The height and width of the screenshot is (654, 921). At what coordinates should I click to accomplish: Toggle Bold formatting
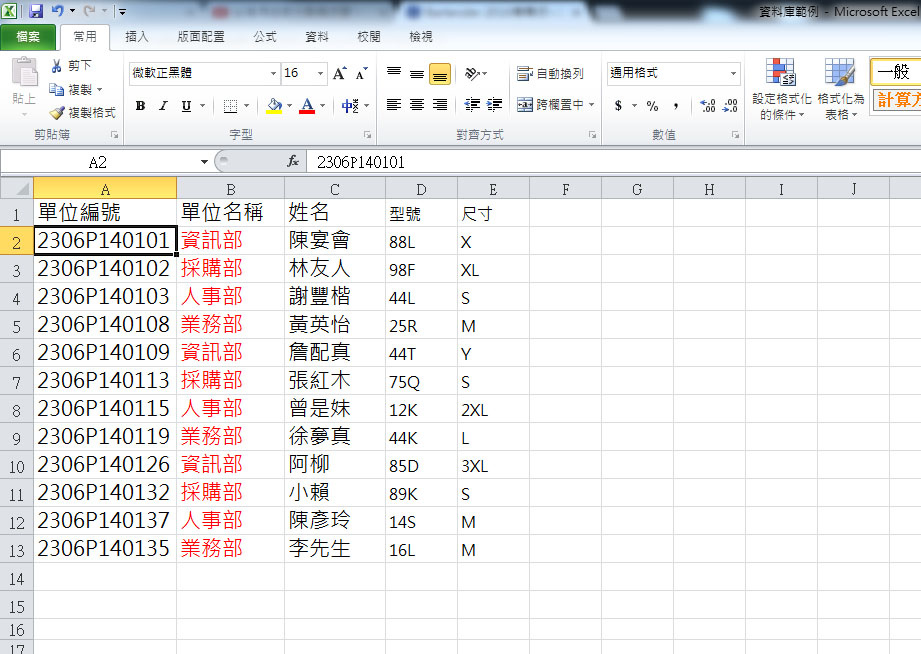[x=140, y=106]
